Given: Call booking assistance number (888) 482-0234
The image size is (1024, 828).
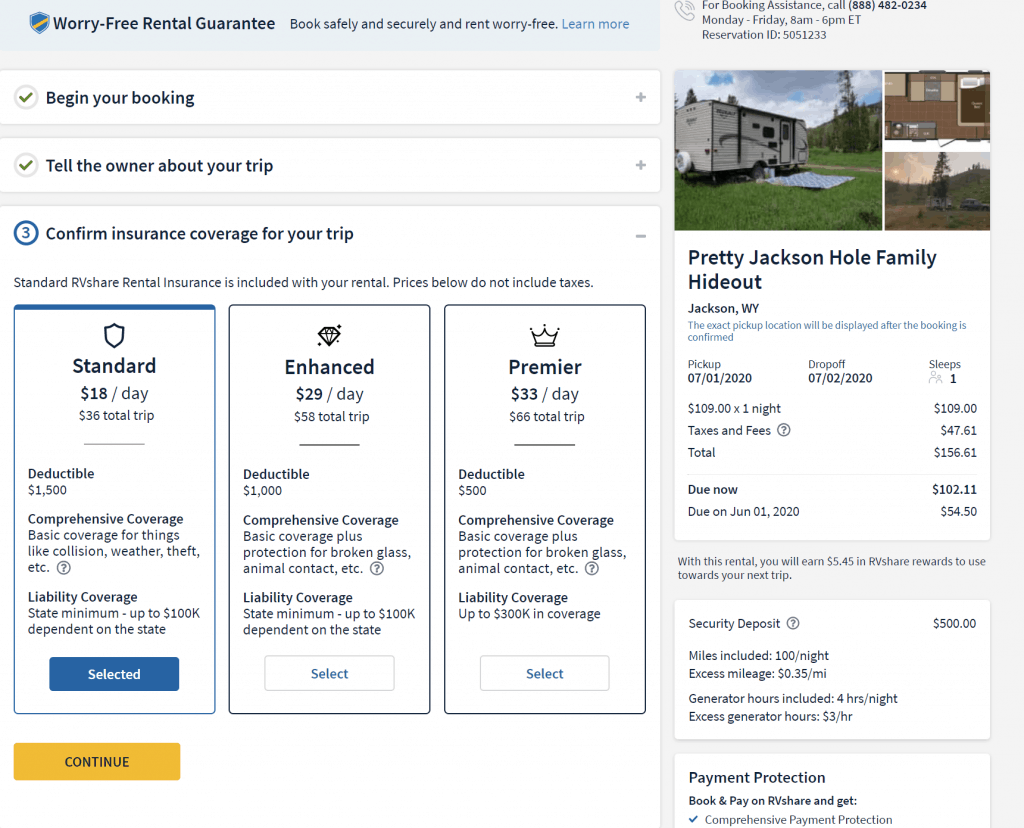Looking at the screenshot, I should click(887, 5).
